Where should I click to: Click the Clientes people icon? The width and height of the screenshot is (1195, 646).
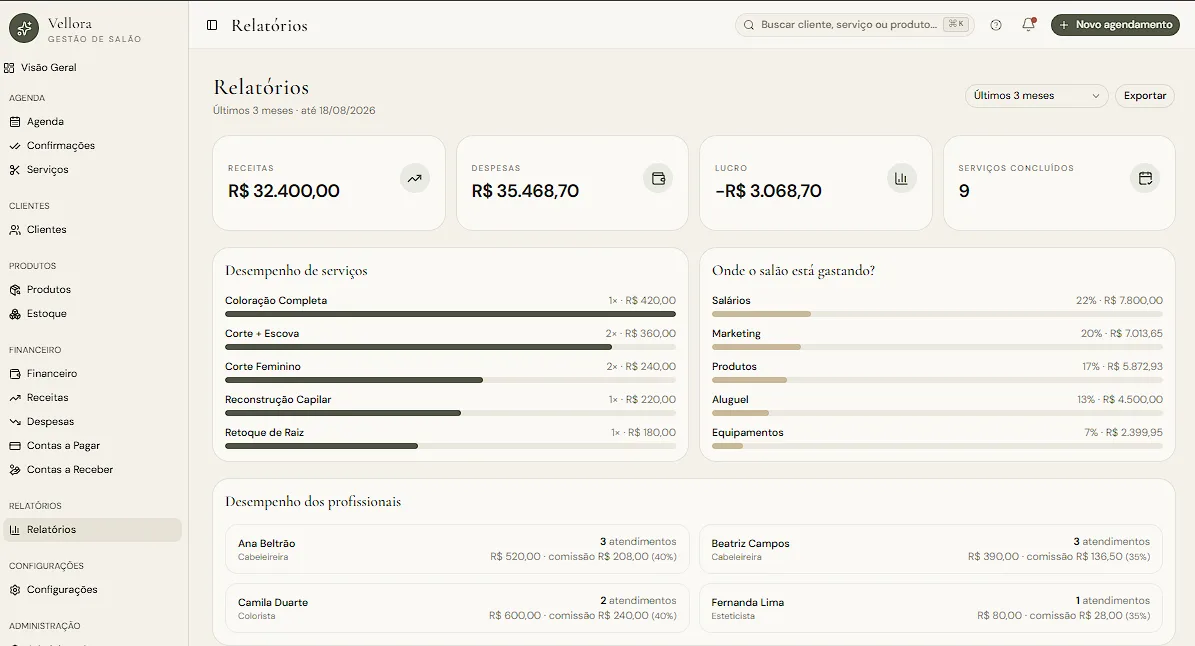pyautogui.click(x=15, y=230)
